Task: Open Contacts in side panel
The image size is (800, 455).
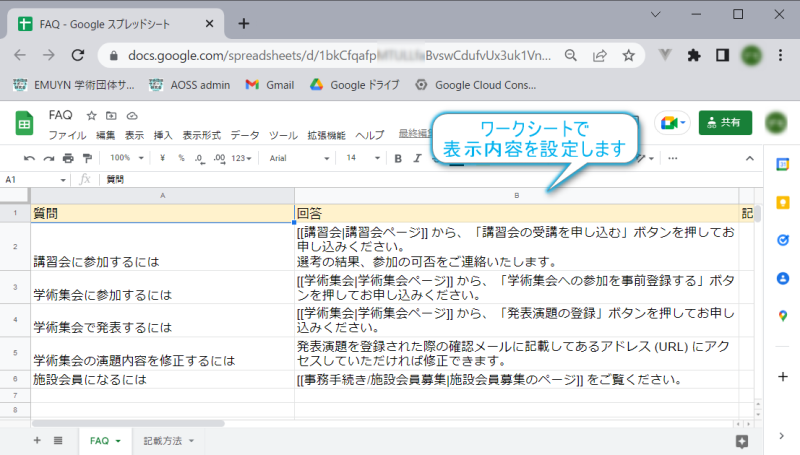Action: tap(782, 278)
